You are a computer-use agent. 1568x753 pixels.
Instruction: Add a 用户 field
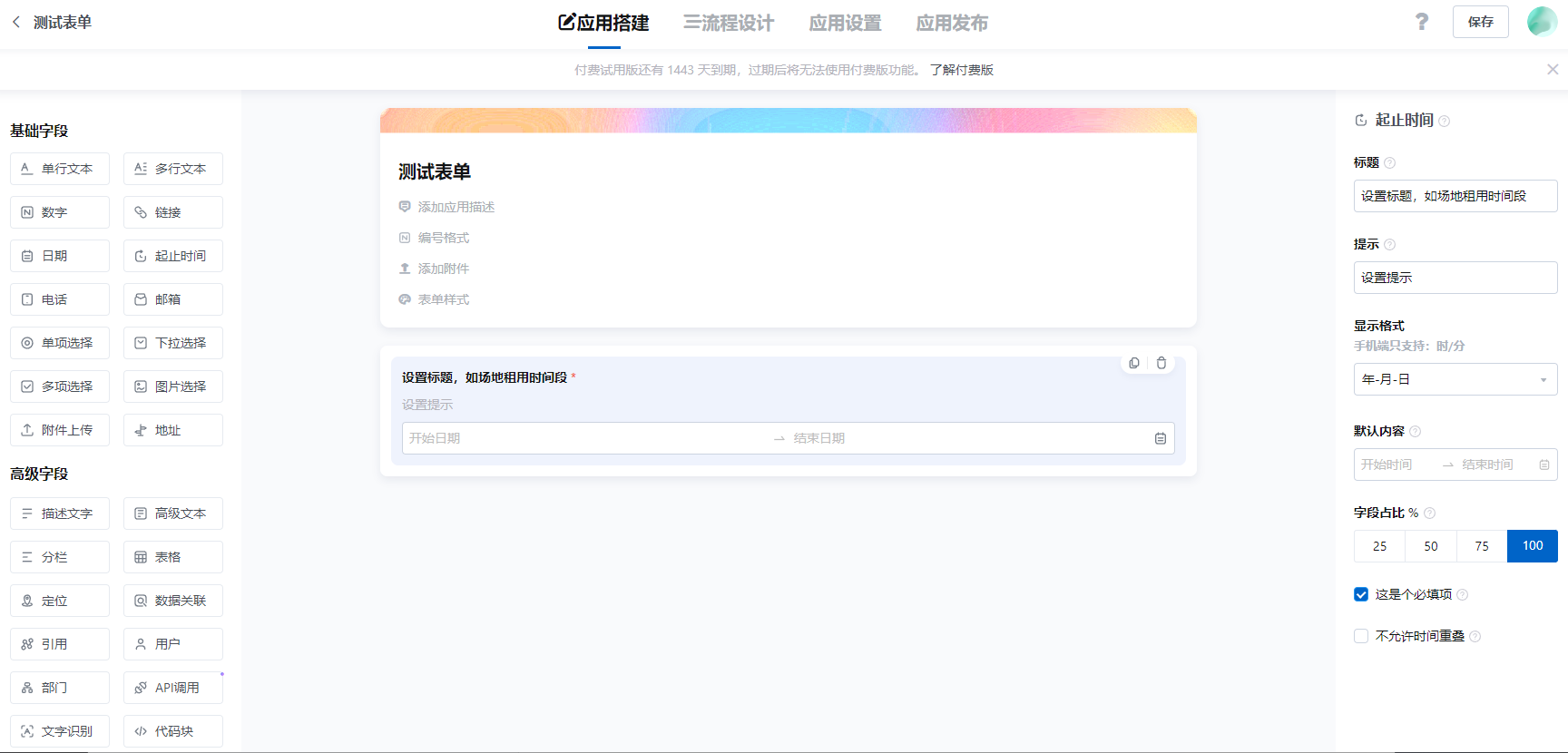tap(173, 644)
